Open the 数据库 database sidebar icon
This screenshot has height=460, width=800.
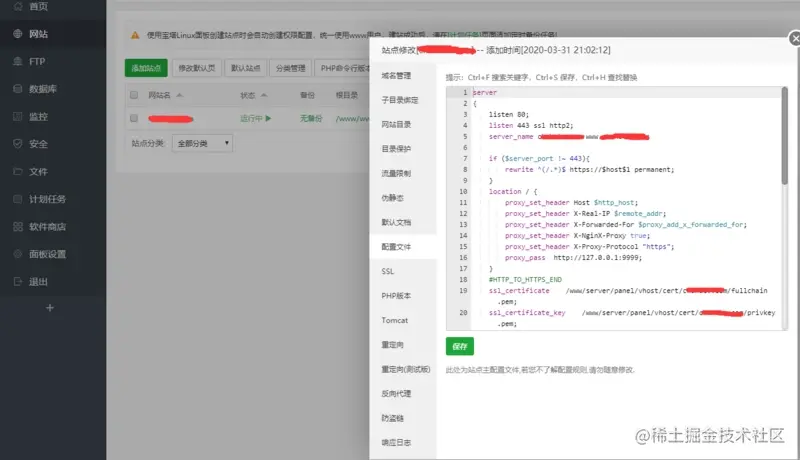tap(18, 89)
